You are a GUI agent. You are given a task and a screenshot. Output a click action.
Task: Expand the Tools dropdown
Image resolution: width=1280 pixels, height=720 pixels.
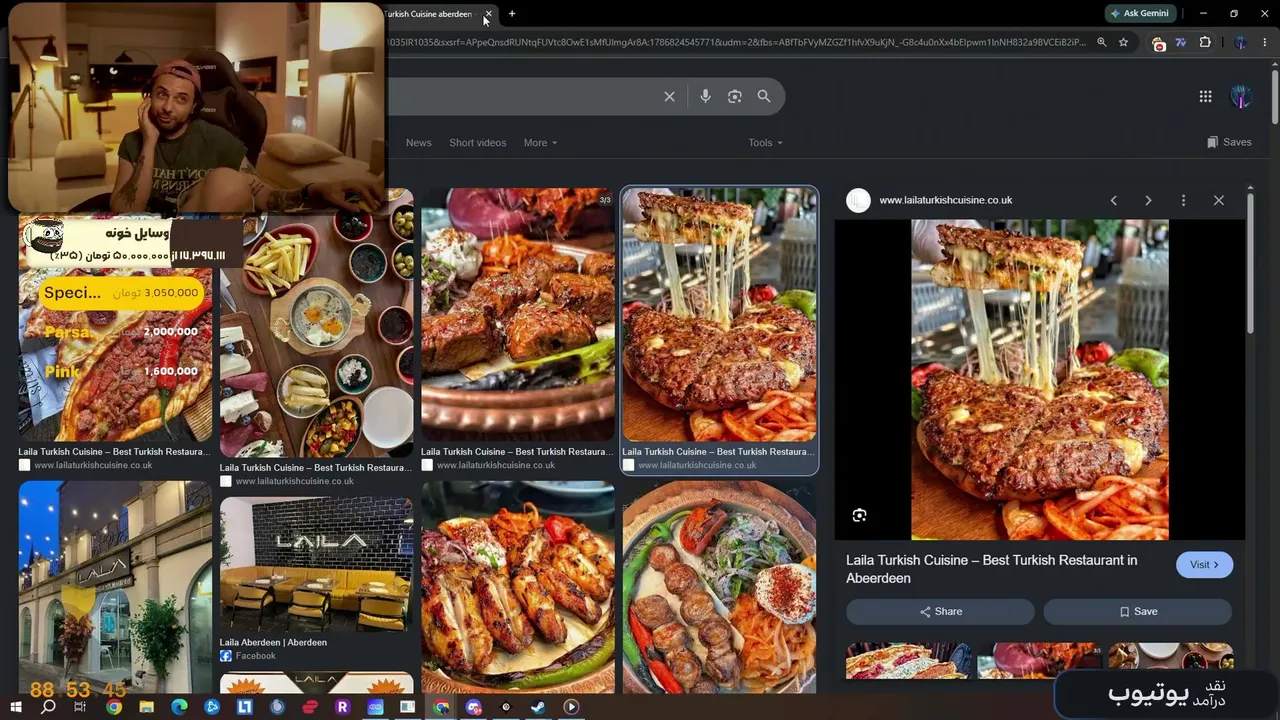tap(765, 143)
